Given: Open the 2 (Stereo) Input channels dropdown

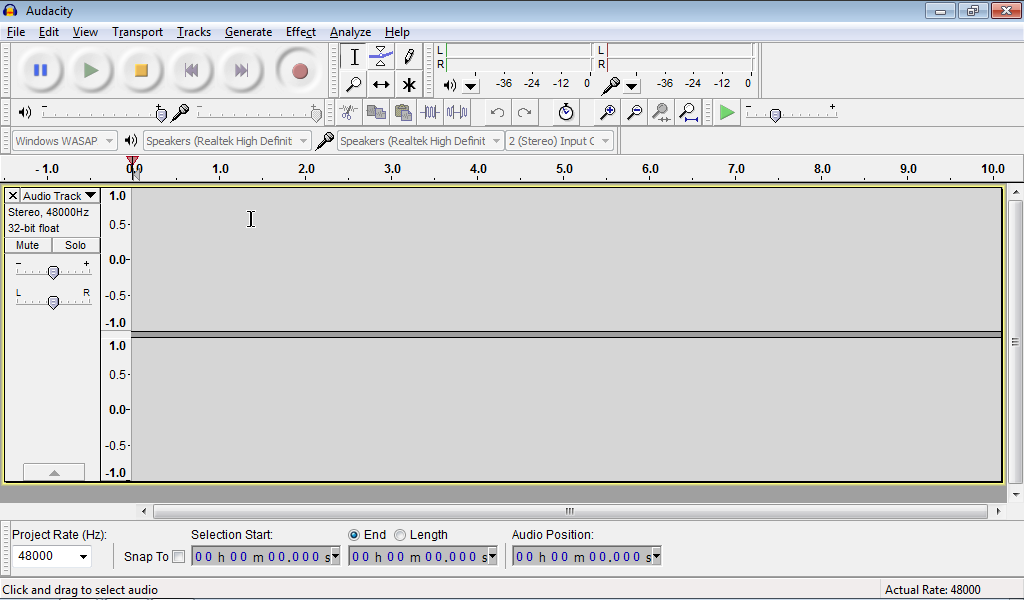Looking at the screenshot, I should tap(560, 140).
